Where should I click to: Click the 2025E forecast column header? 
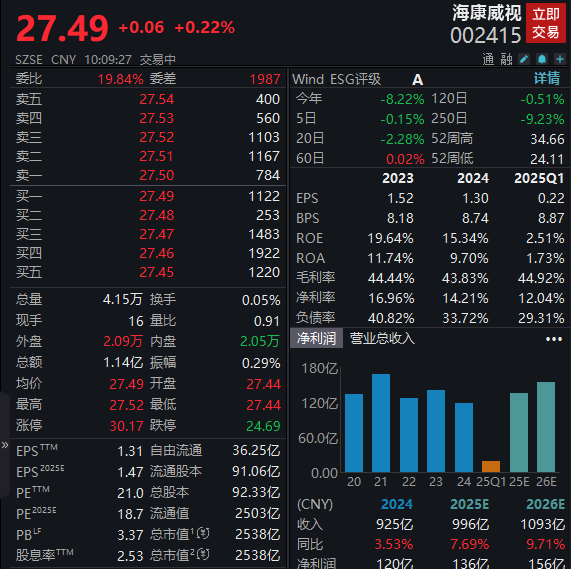pos(469,505)
